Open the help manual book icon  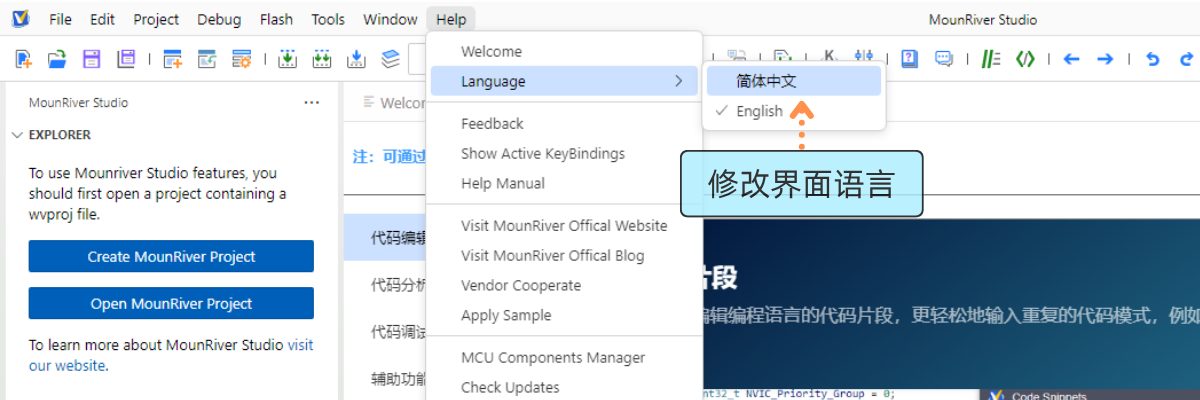click(909, 59)
